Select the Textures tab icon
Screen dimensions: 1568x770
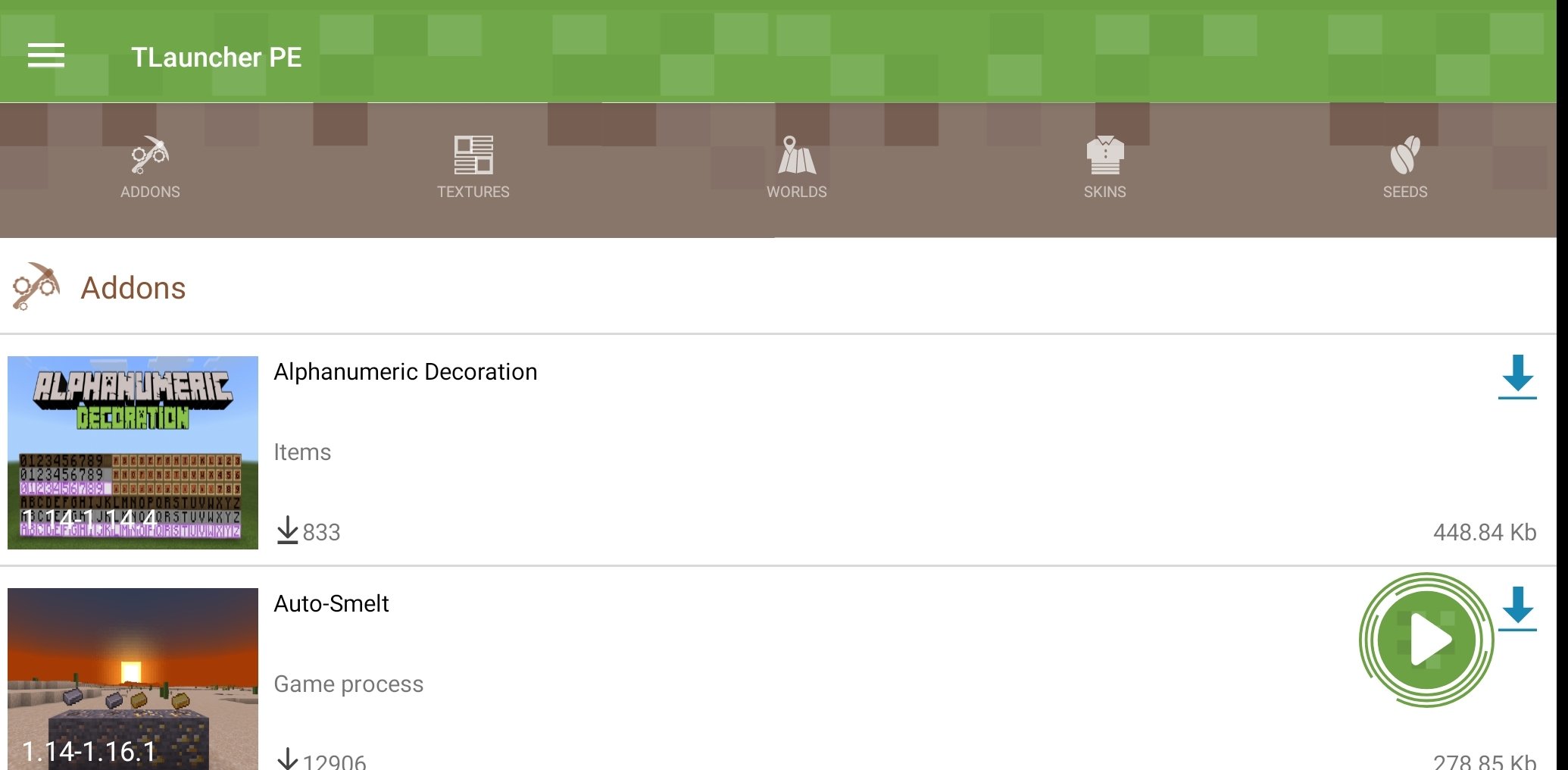473,155
